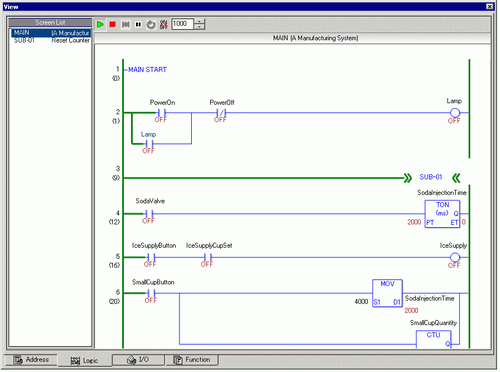Image resolution: width=500 pixels, height=372 pixels.
Task: Stop simulation with the red square button
Action: coord(113,25)
